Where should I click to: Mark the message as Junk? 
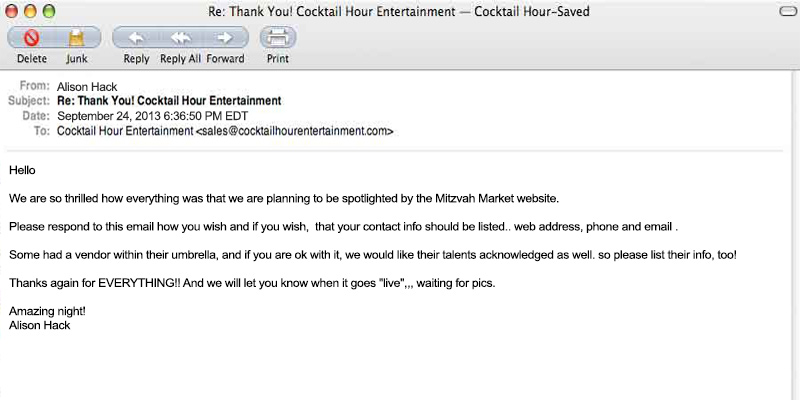click(77, 39)
